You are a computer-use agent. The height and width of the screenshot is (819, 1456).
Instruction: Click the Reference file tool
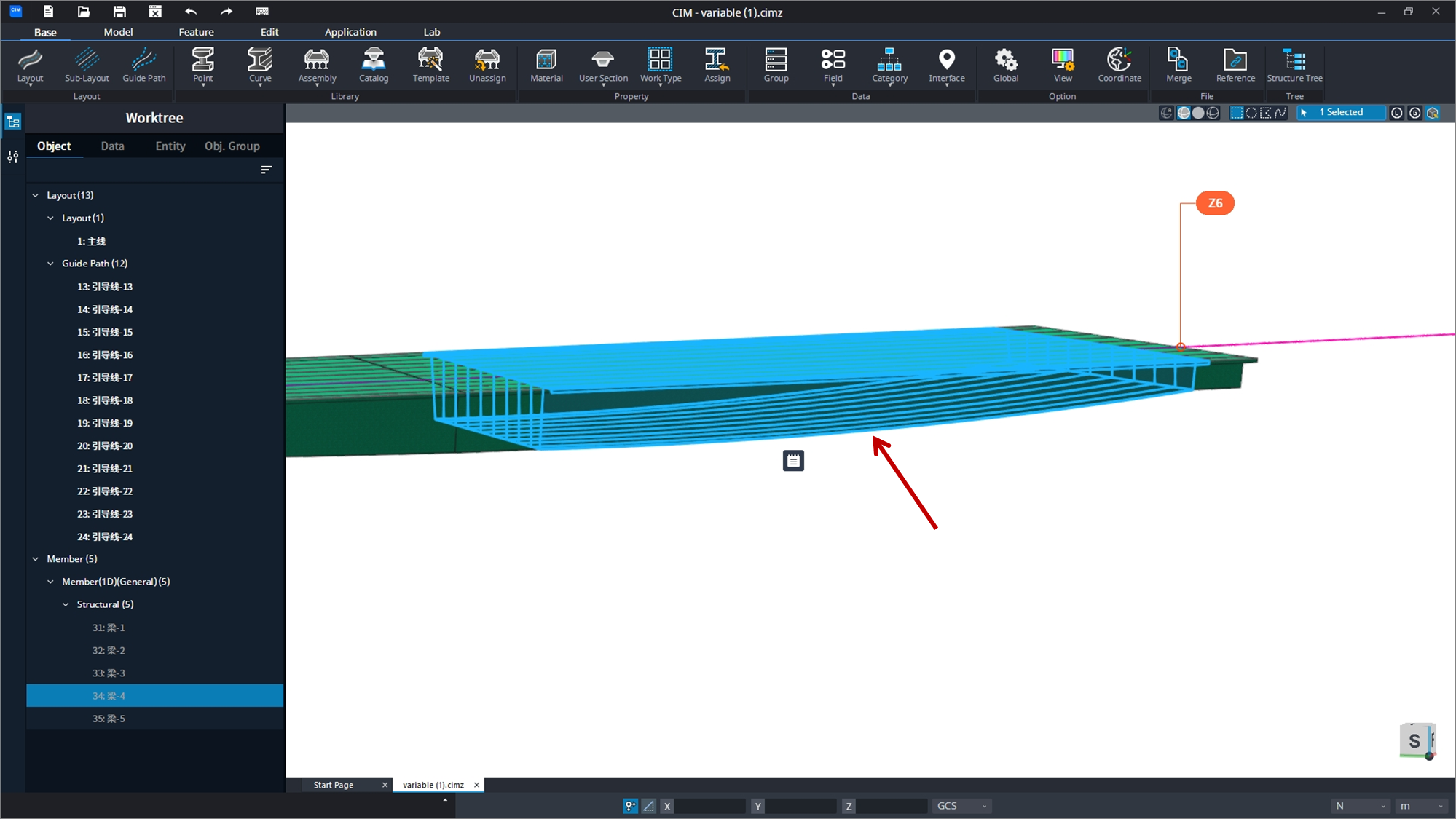(x=1235, y=66)
